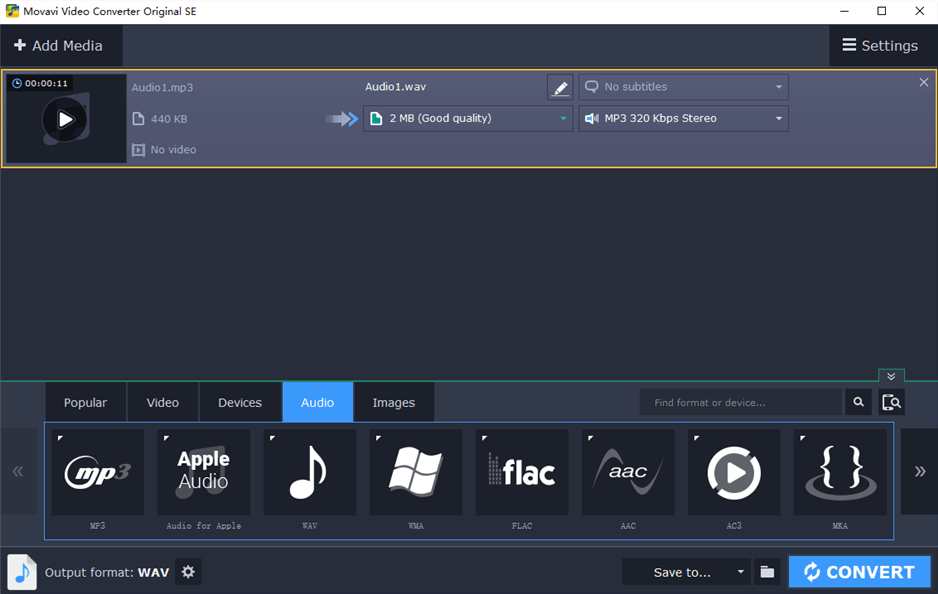Select the FLAC format tile
This screenshot has width=938, height=594.
(x=522, y=472)
